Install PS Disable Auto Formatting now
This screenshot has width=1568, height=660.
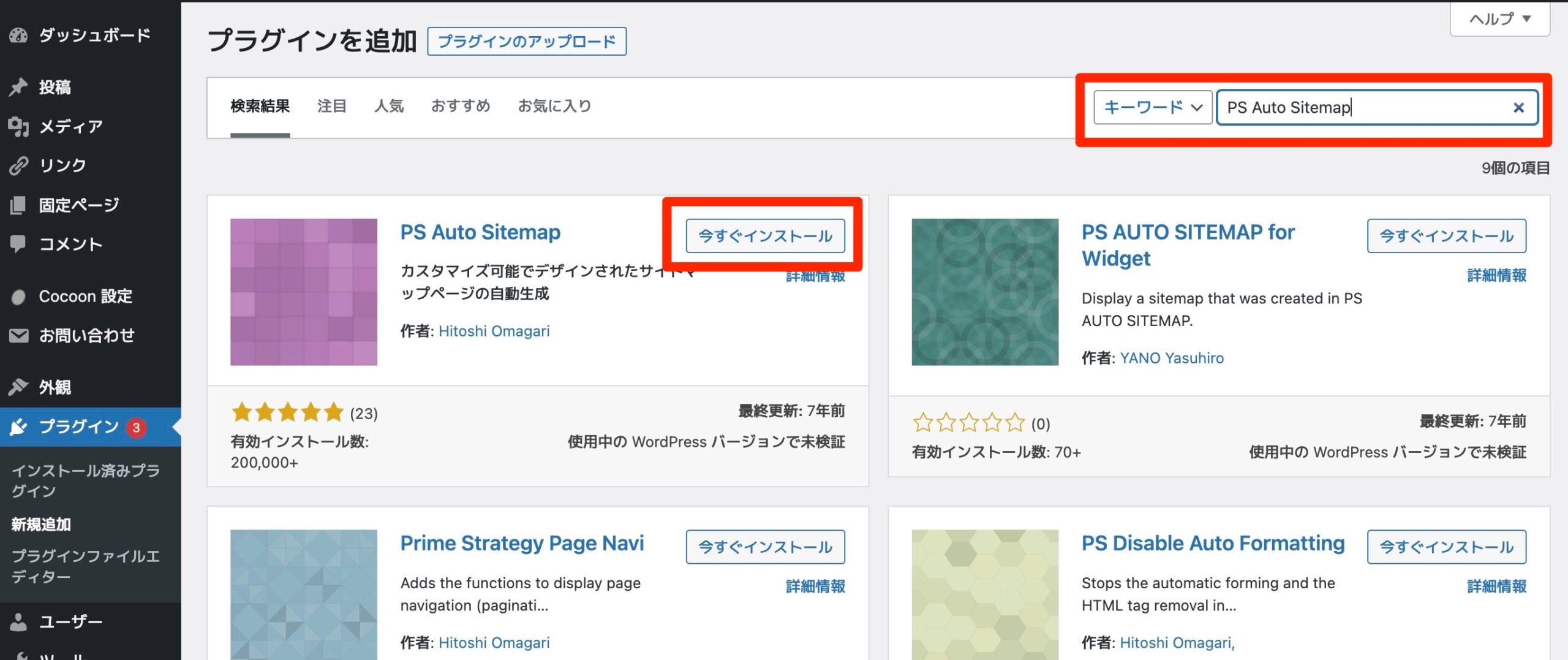pyautogui.click(x=1447, y=547)
